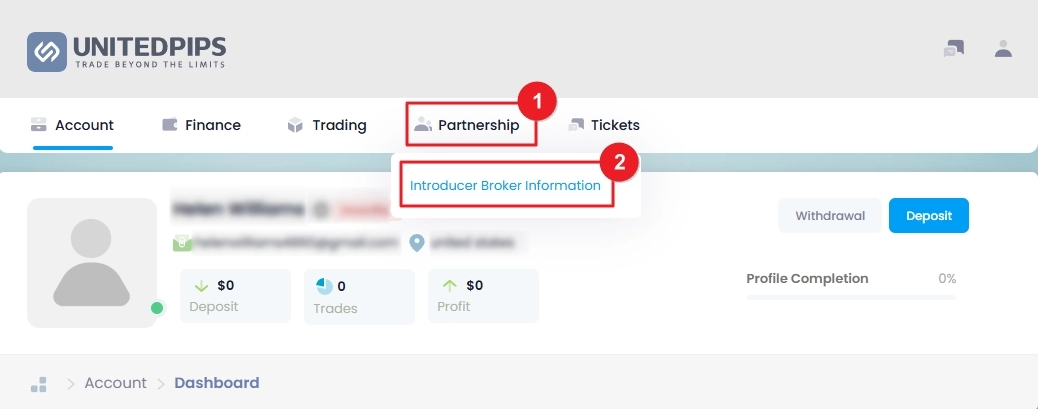The image size is (1038, 409).
Task: Click the location pin icon
Action: point(416,243)
